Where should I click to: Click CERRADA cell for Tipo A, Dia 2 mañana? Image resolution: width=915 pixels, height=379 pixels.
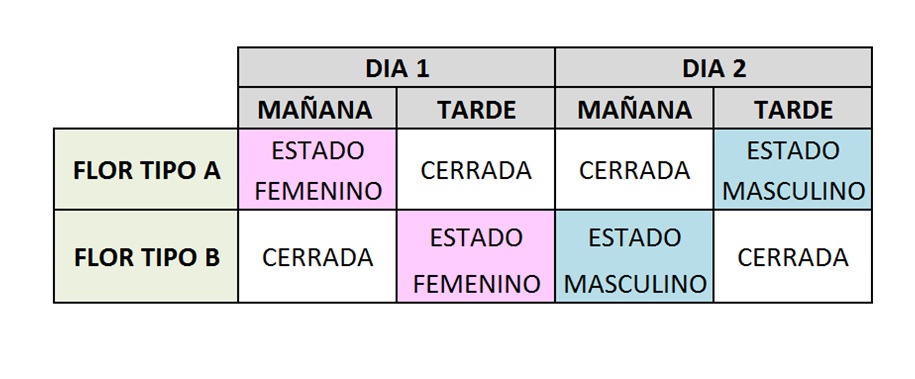[634, 170]
